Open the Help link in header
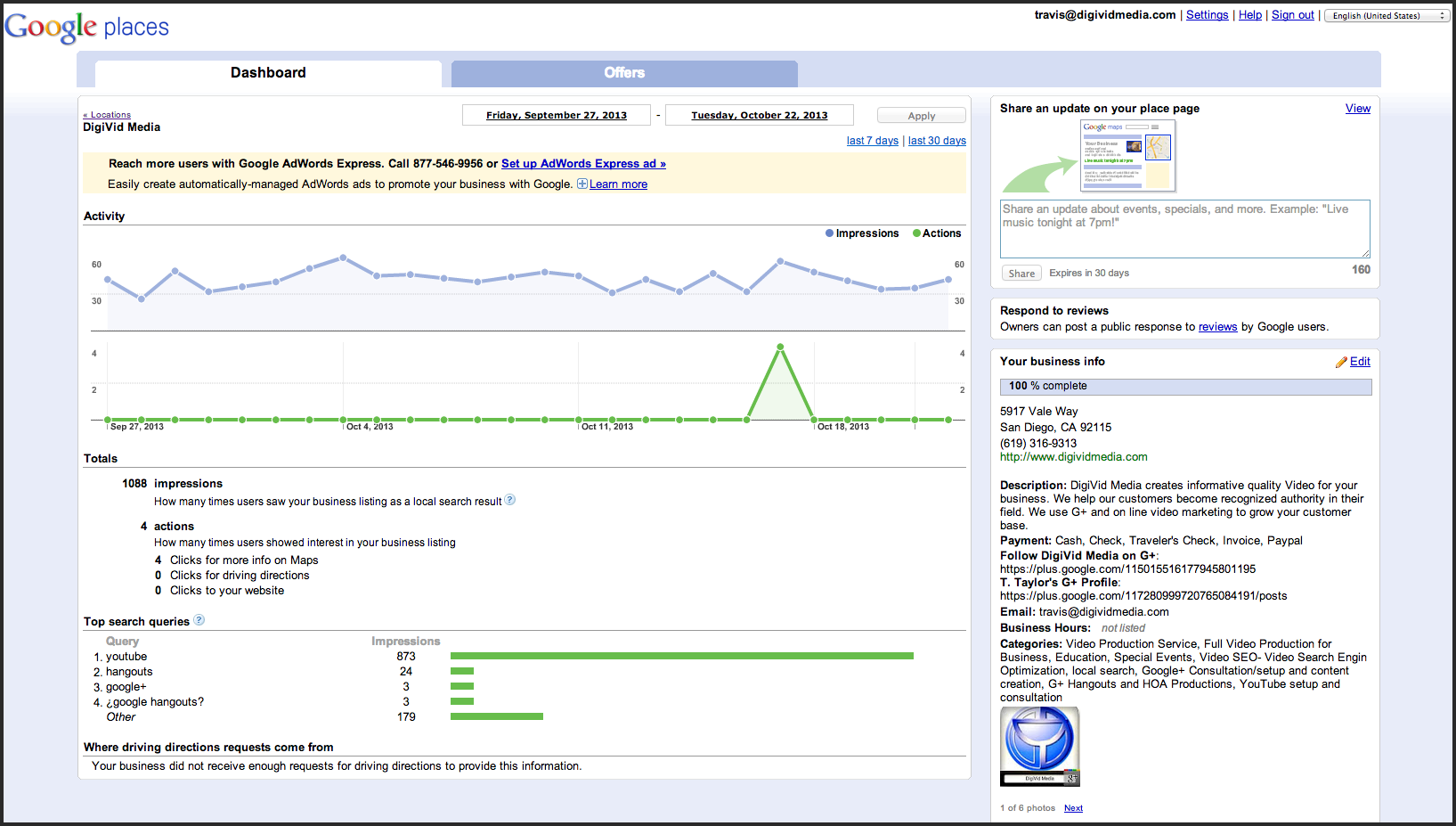This screenshot has height=826, width=1456. [x=1250, y=15]
